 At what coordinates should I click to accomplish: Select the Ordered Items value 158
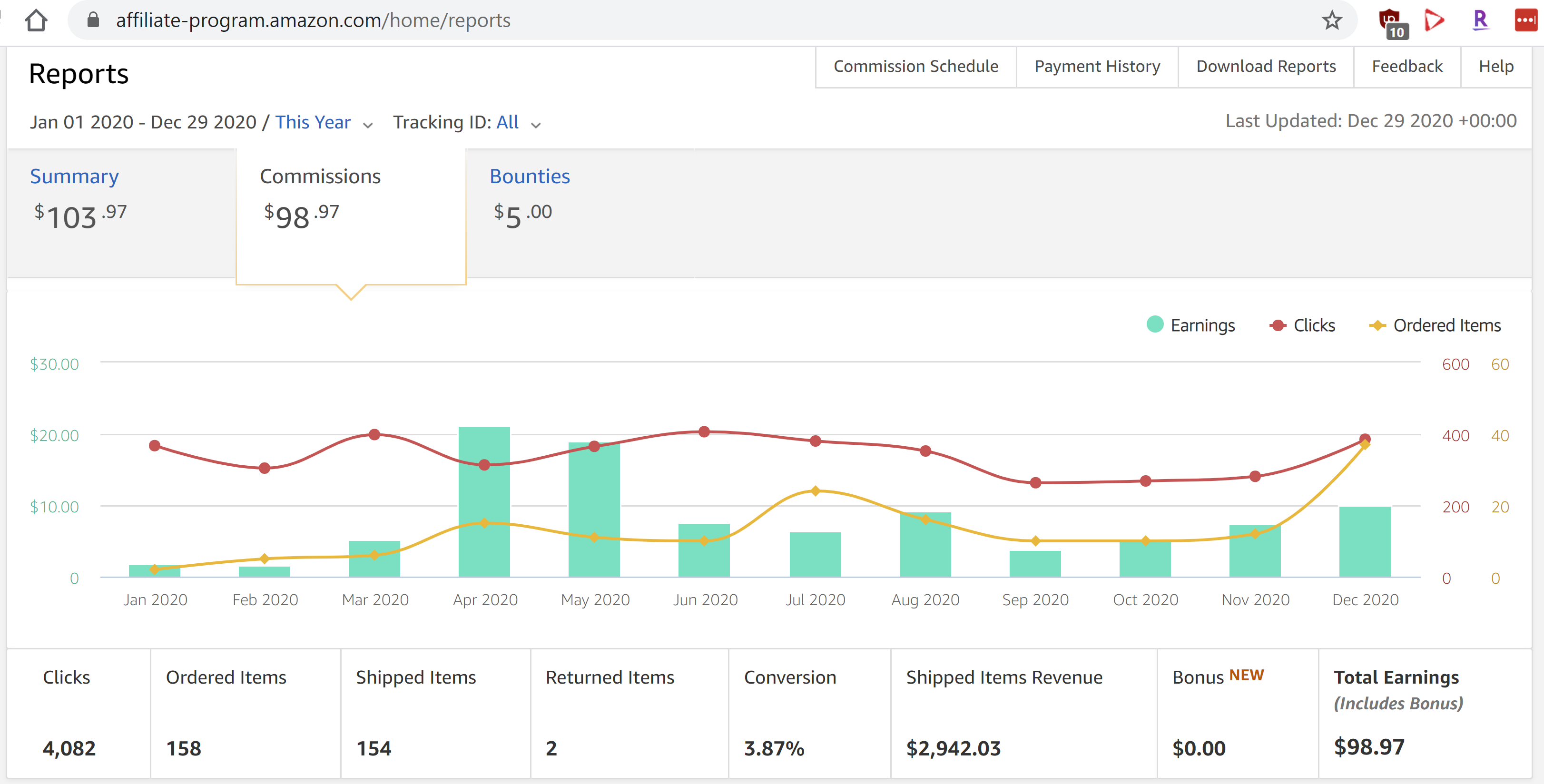[183, 749]
